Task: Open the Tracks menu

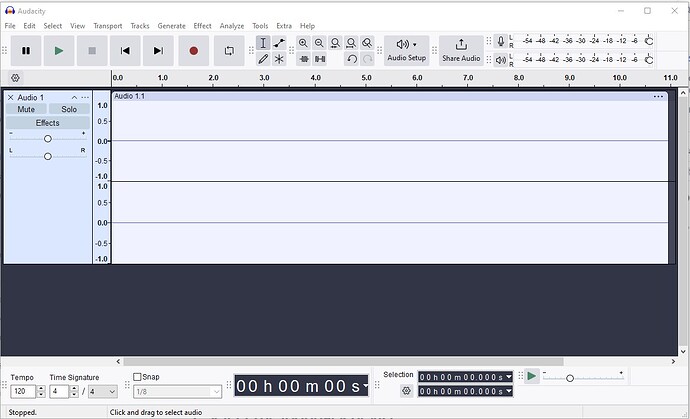Action: pos(140,26)
